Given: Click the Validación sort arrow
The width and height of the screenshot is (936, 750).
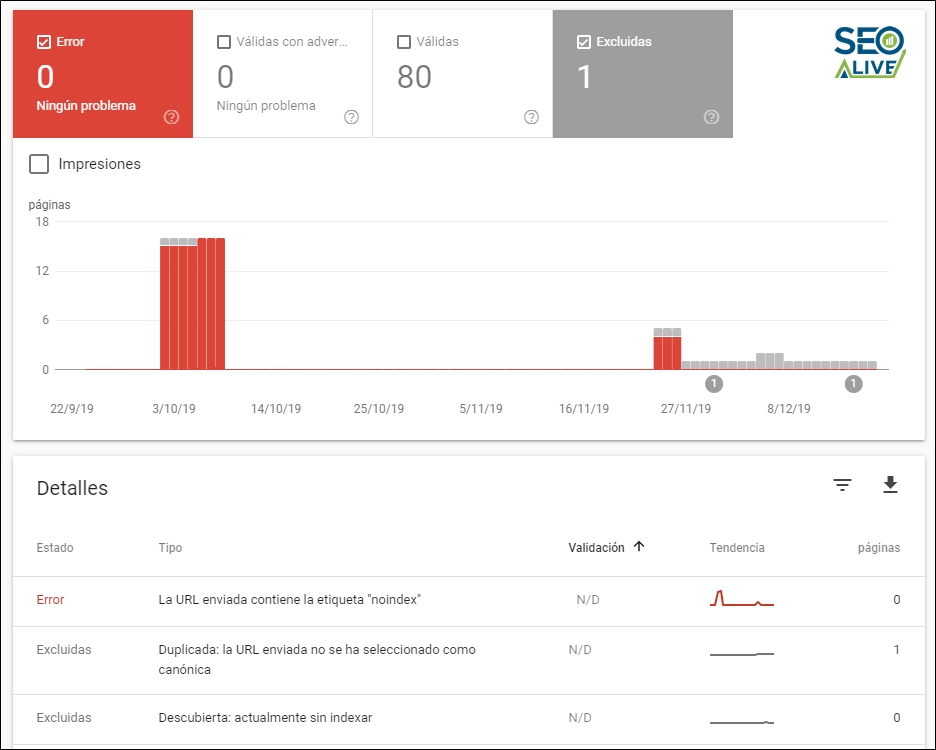Looking at the screenshot, I should 639,547.
